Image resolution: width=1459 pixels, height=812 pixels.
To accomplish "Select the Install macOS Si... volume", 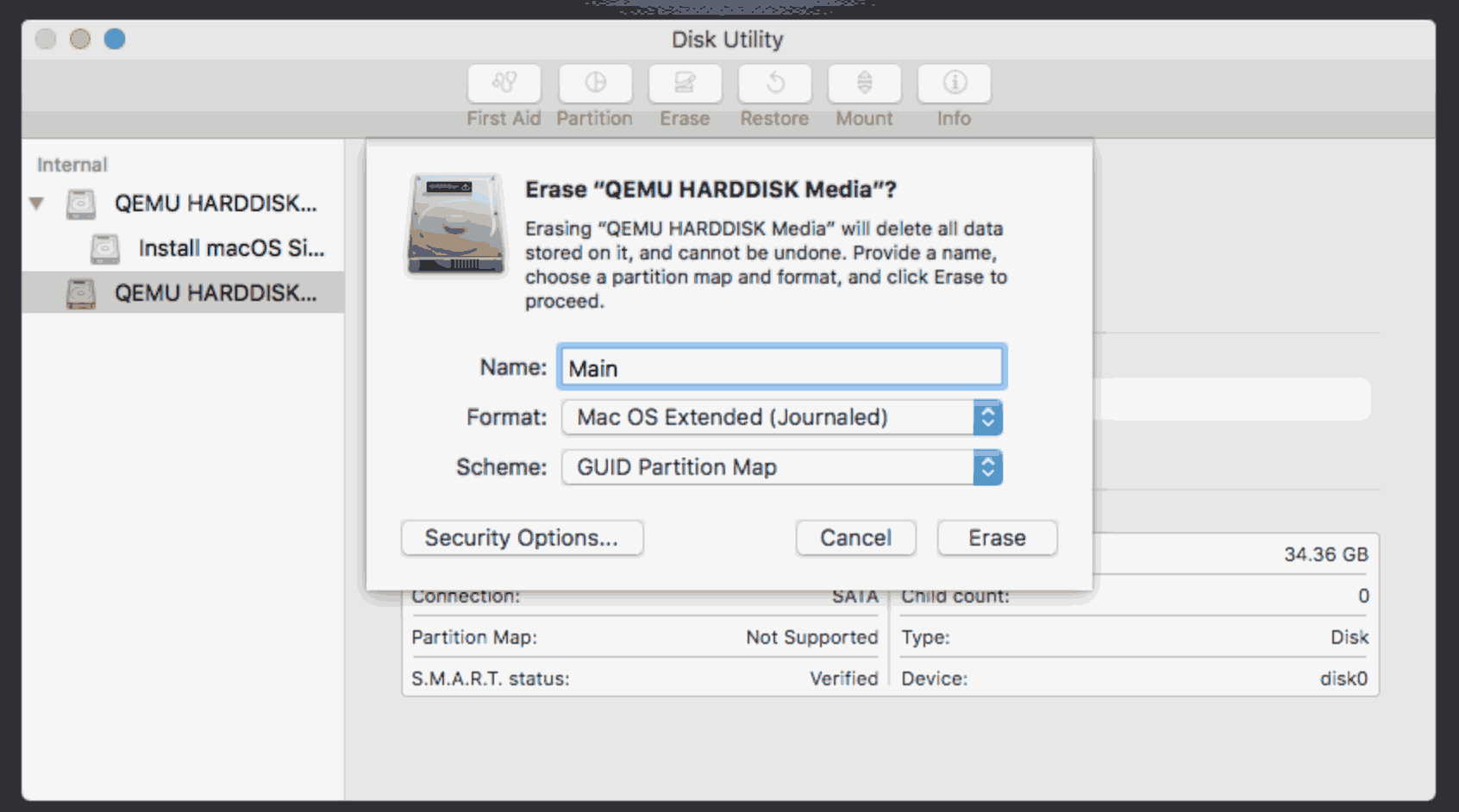I will point(183,248).
